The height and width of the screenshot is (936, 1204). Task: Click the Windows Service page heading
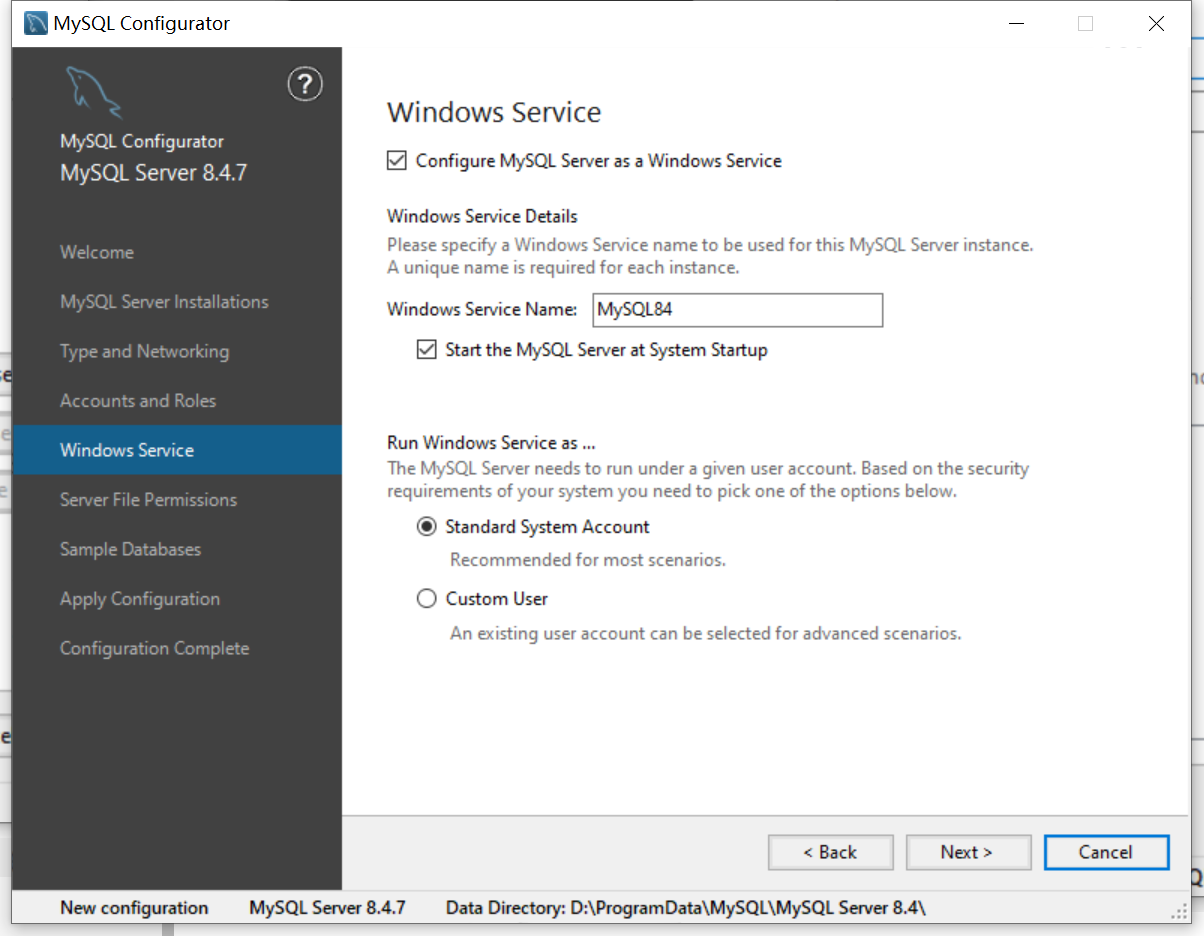[494, 112]
